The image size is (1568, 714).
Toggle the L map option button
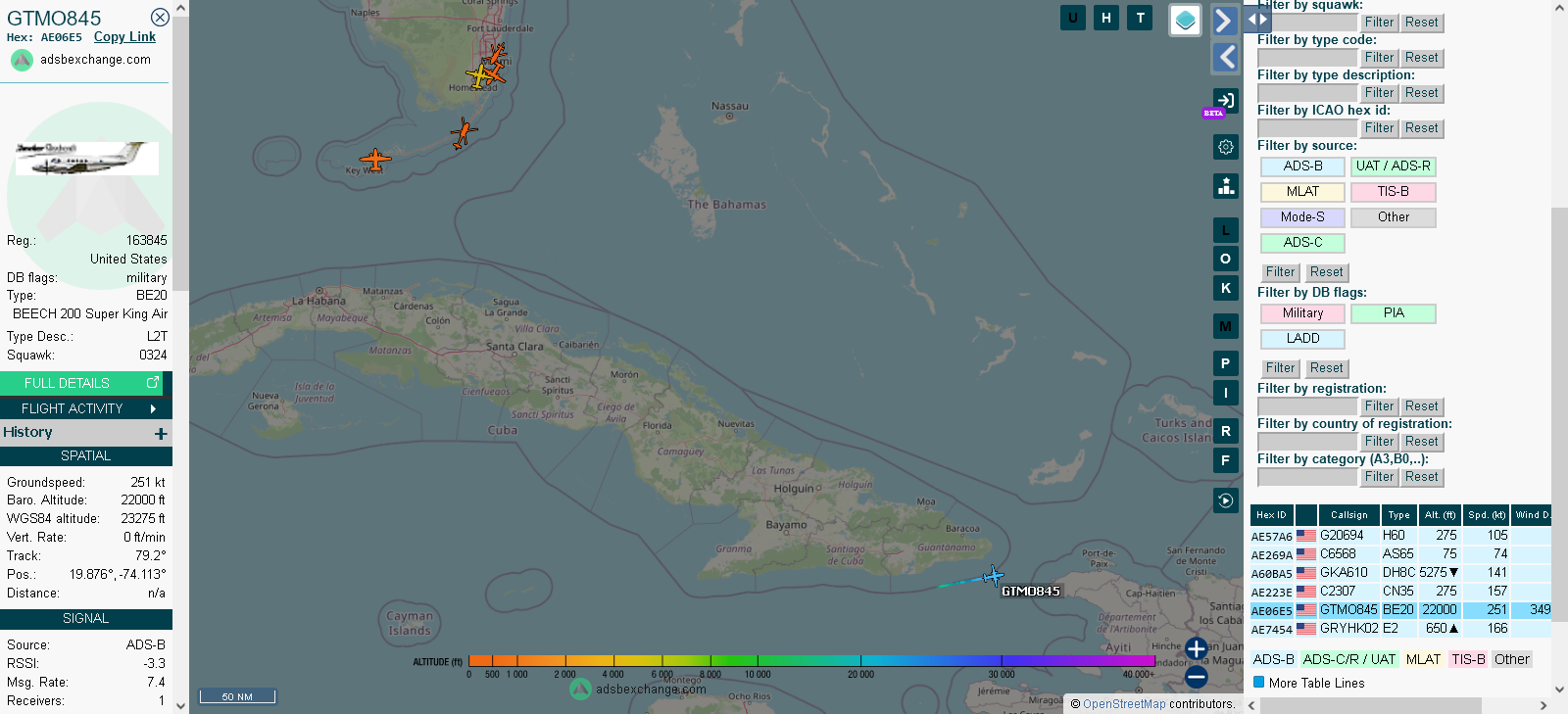1226,230
